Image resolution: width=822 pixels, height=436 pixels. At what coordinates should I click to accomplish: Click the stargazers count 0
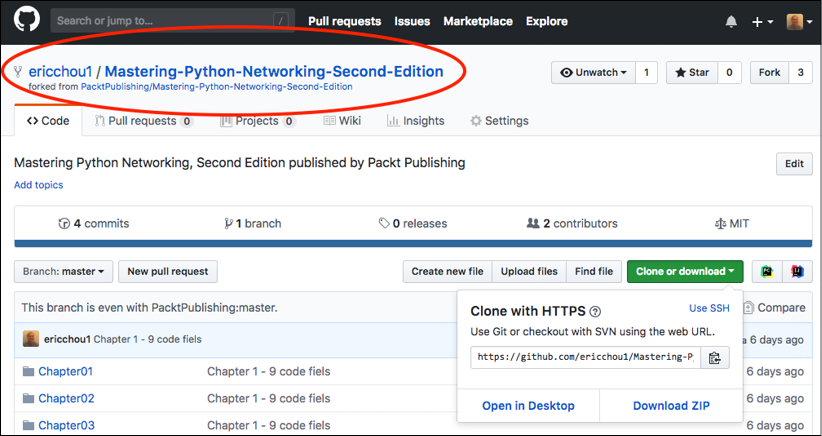(x=729, y=73)
